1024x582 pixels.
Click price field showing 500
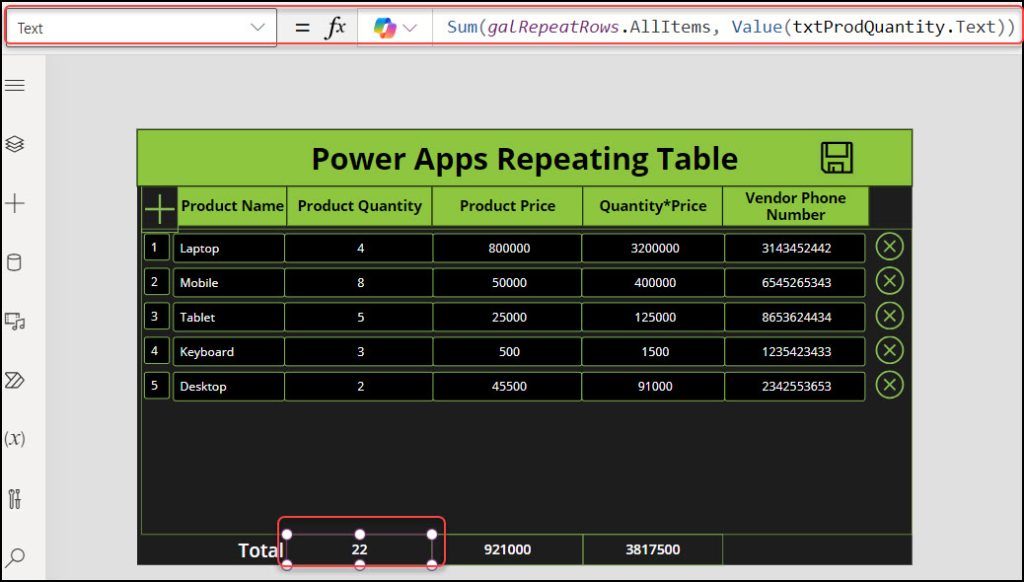point(507,351)
